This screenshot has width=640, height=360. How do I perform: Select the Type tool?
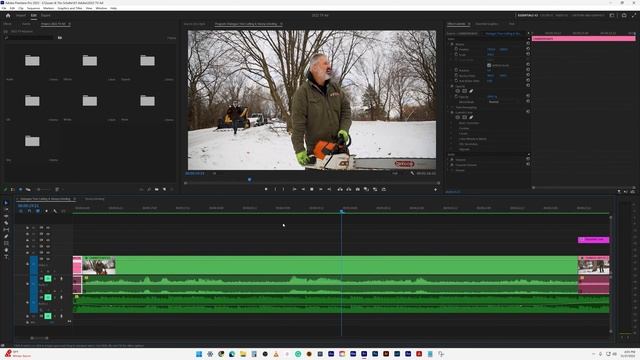click(x=6, y=257)
